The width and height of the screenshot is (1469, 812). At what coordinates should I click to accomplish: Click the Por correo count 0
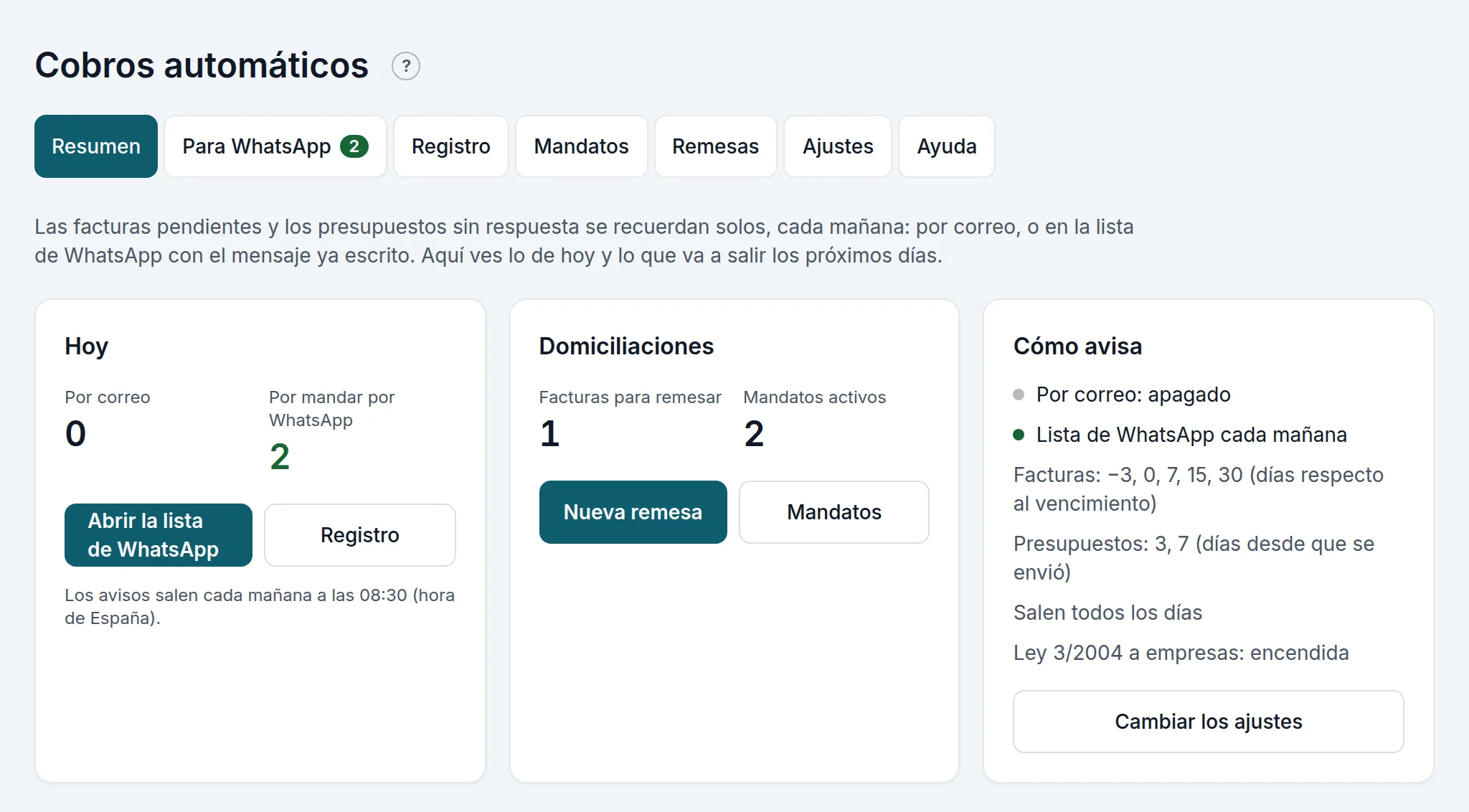(75, 434)
